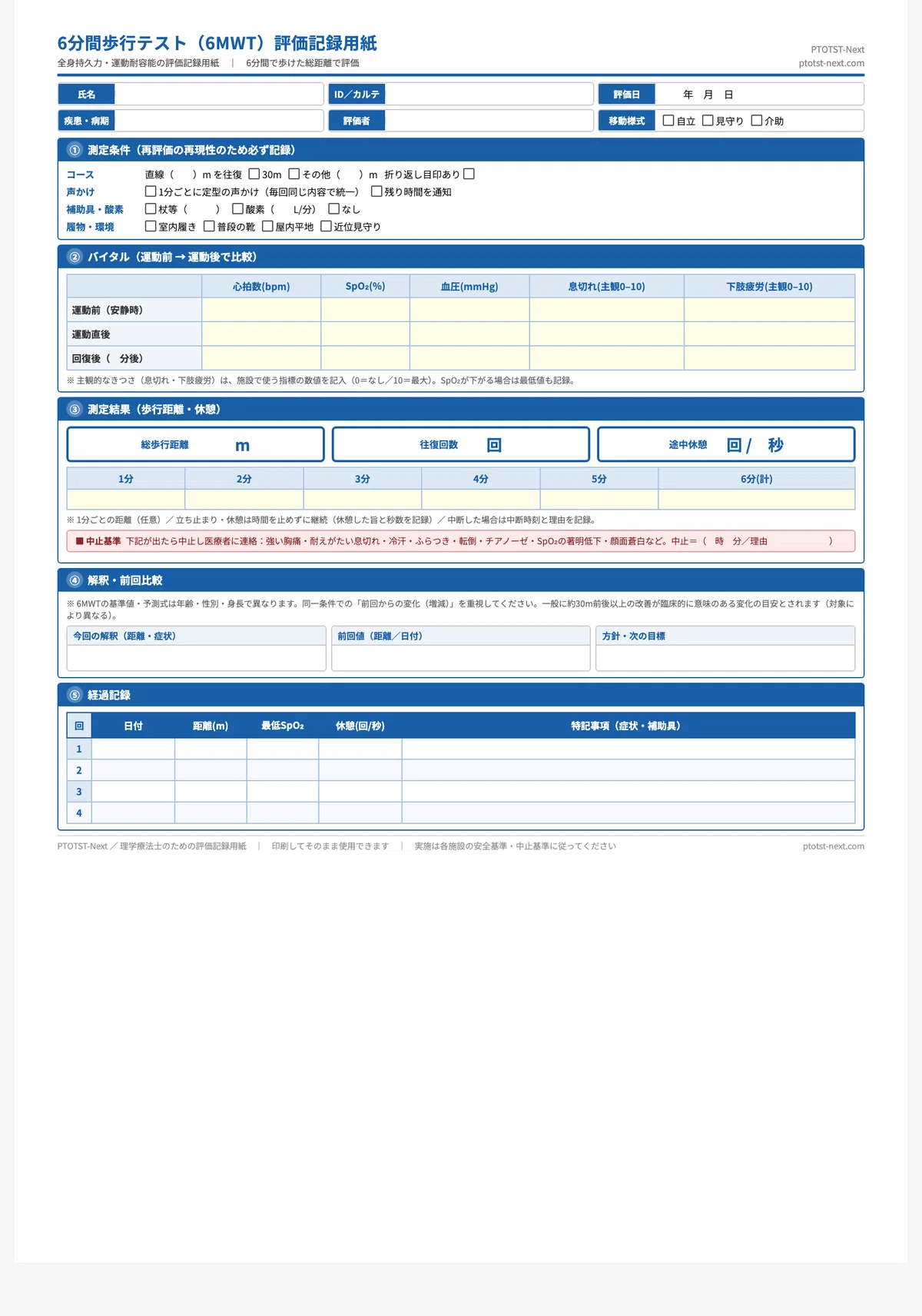Click the ① 測定条件 section header
922x1316 pixels.
[461, 150]
